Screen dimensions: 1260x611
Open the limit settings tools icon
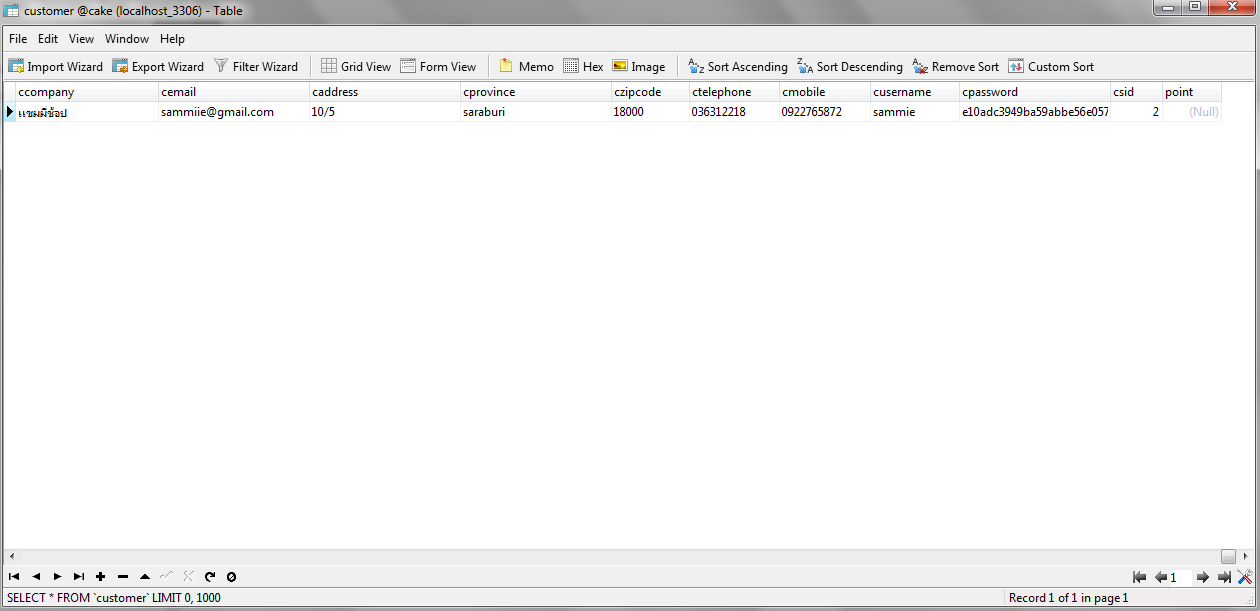[1245, 577]
